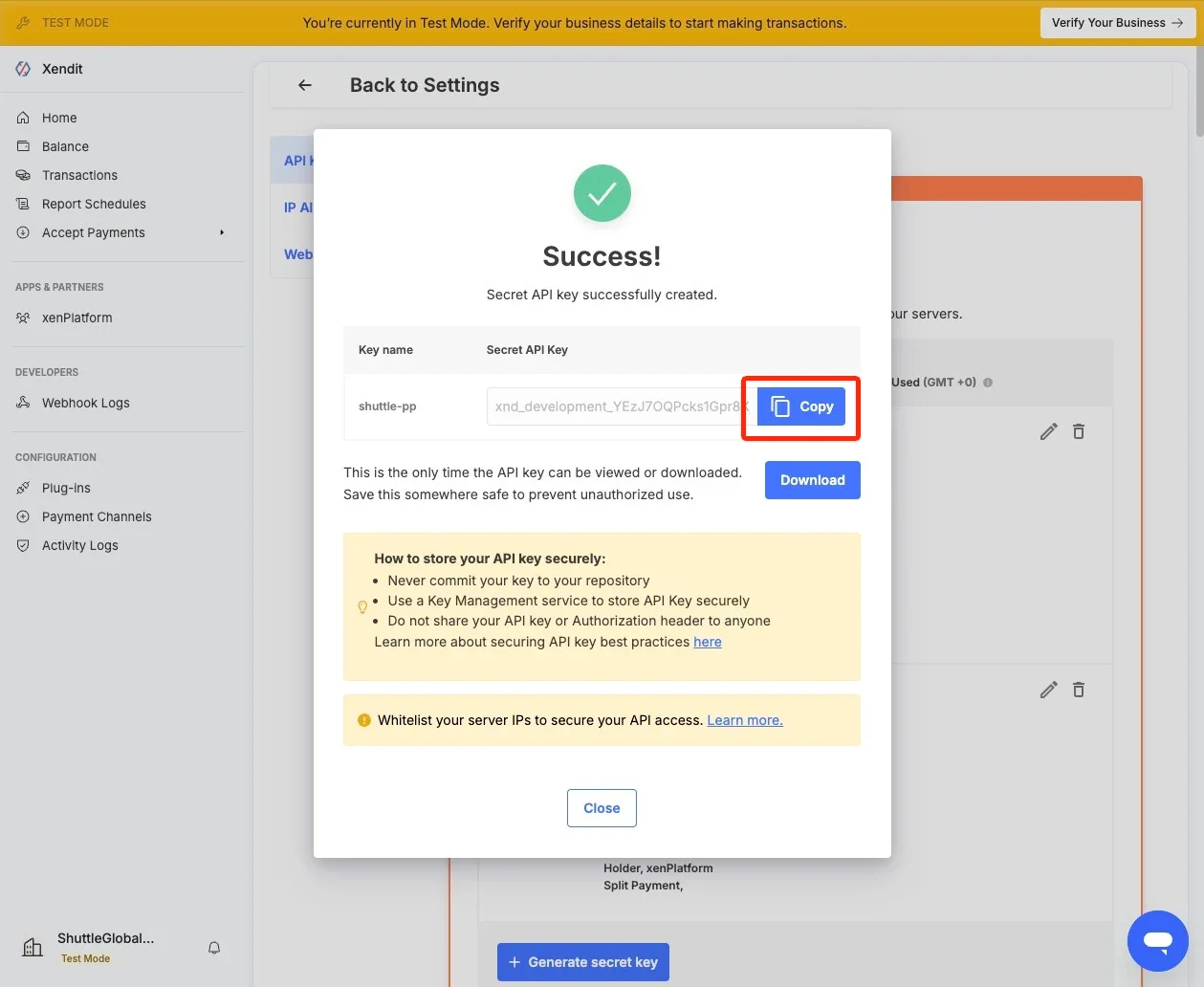This screenshot has width=1204, height=987.
Task: Click Generate secret key button
Action: click(x=582, y=962)
